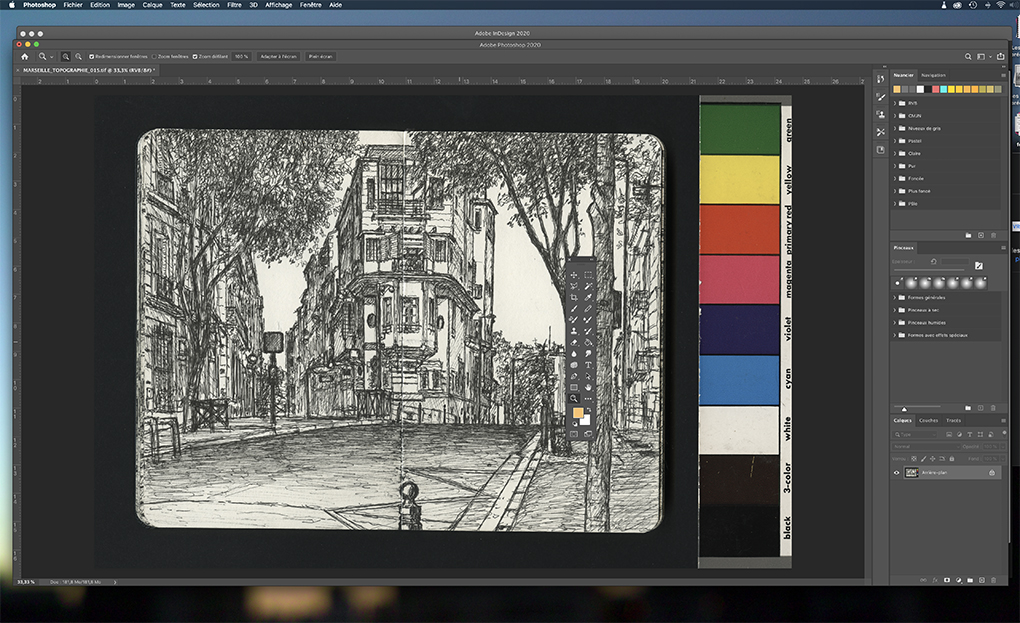This screenshot has height=623, width=1020.
Task: Select the MARSEILLE_TOPOGRAPHIE_015.tif document tab
Action: tap(88, 70)
